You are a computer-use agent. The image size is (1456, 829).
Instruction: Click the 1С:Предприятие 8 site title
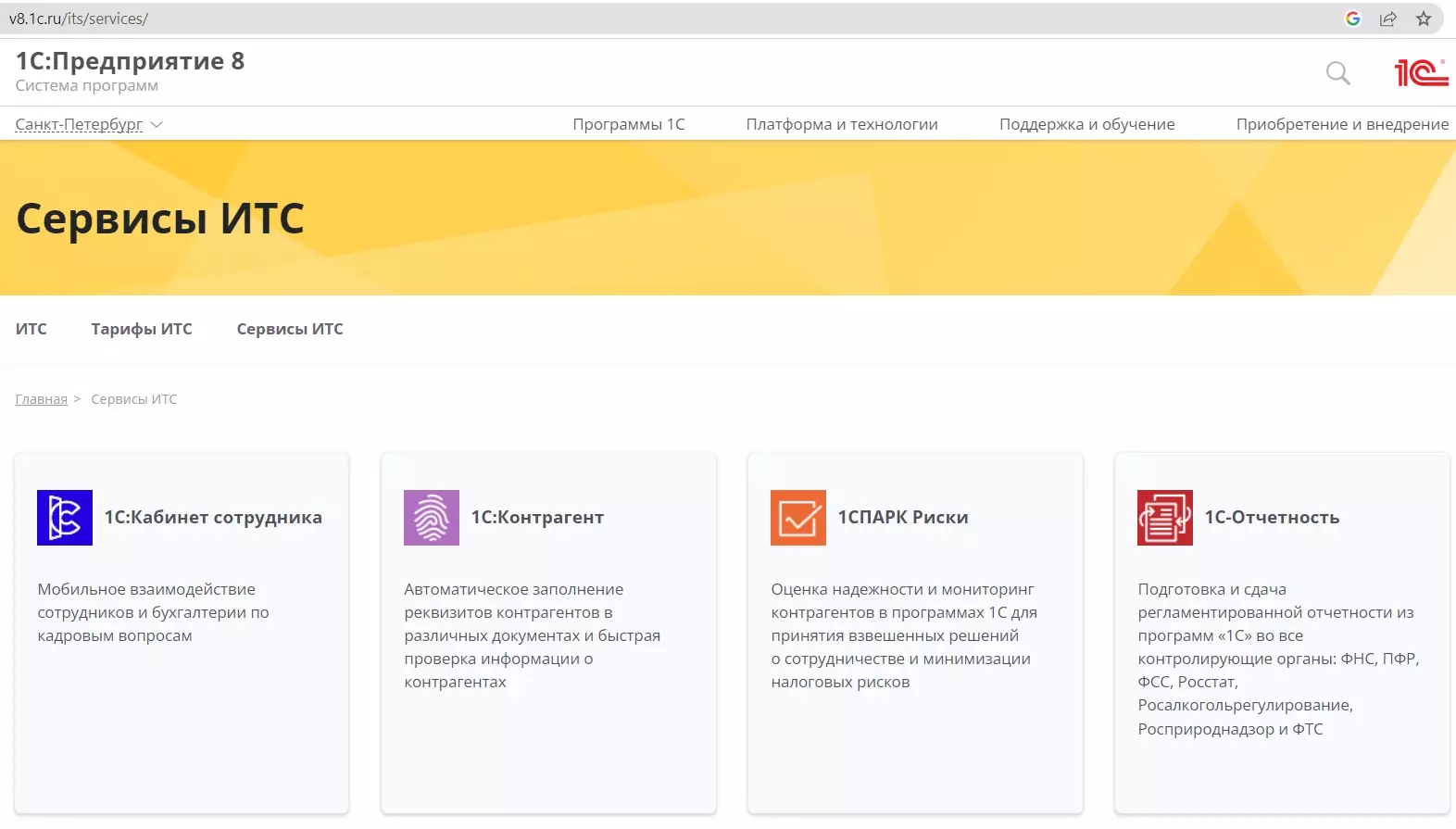click(131, 61)
